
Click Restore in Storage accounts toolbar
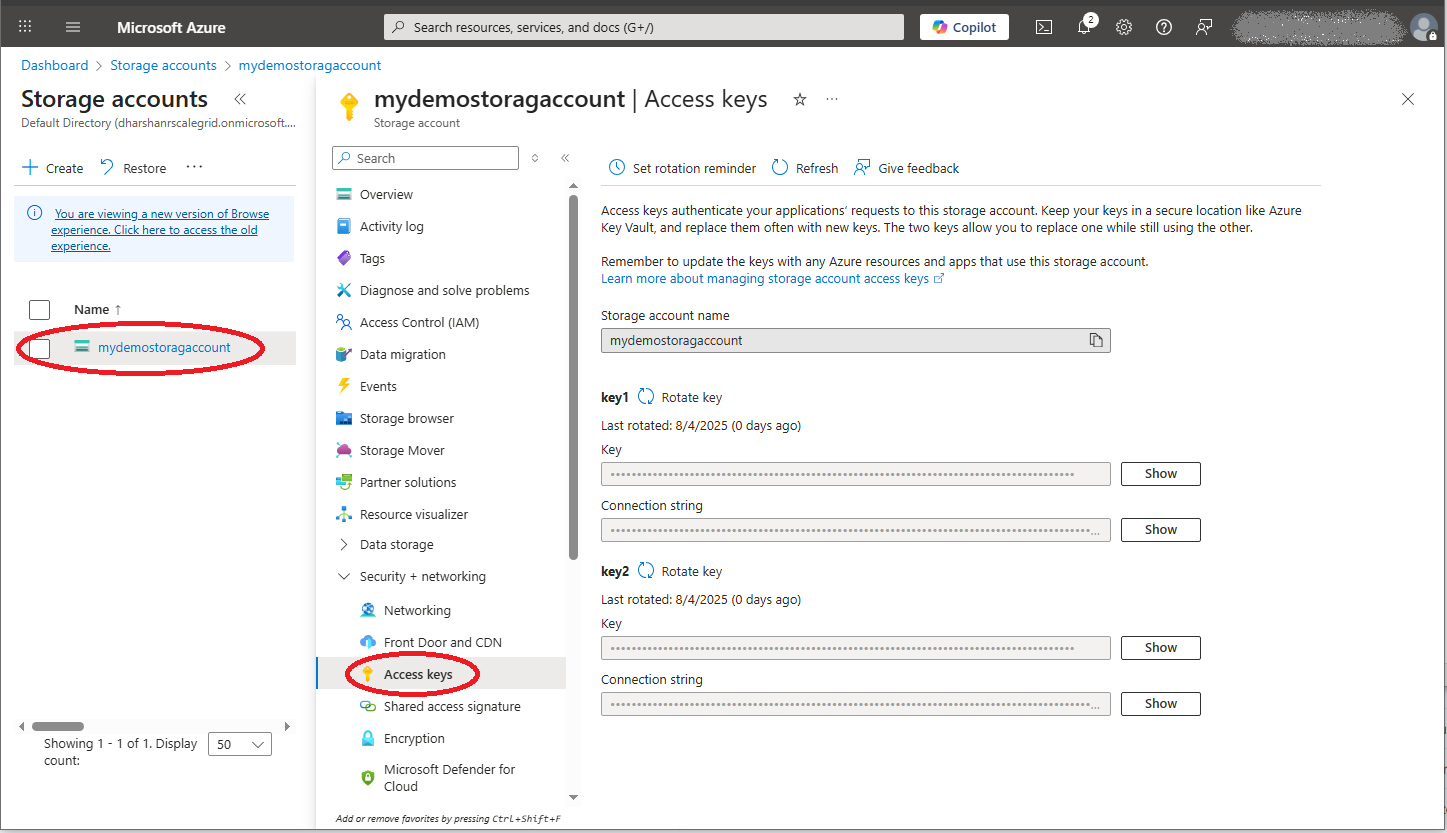(133, 168)
